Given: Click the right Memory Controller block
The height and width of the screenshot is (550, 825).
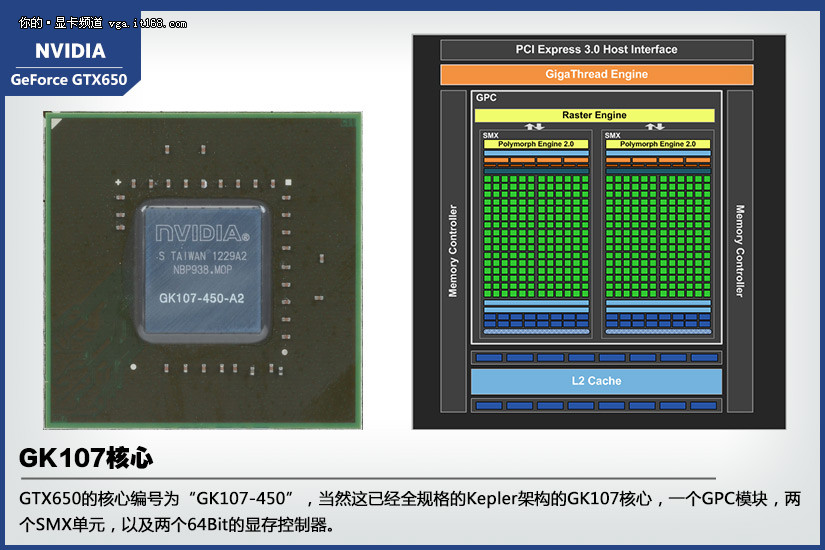Looking at the screenshot, I should click(740, 251).
